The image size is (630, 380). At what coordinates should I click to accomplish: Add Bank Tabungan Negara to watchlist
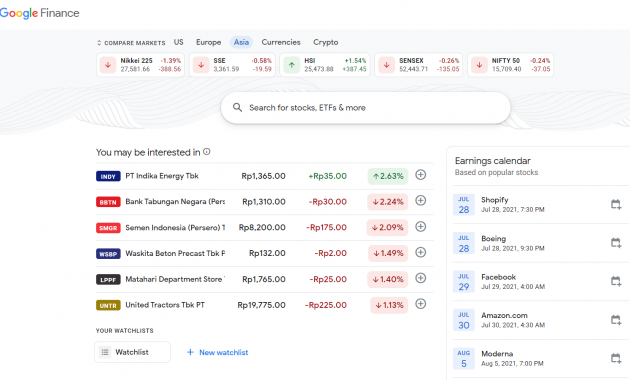[421, 200]
